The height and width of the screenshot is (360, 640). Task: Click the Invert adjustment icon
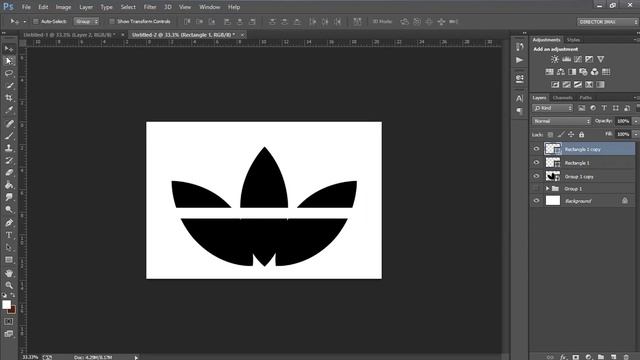[555, 84]
